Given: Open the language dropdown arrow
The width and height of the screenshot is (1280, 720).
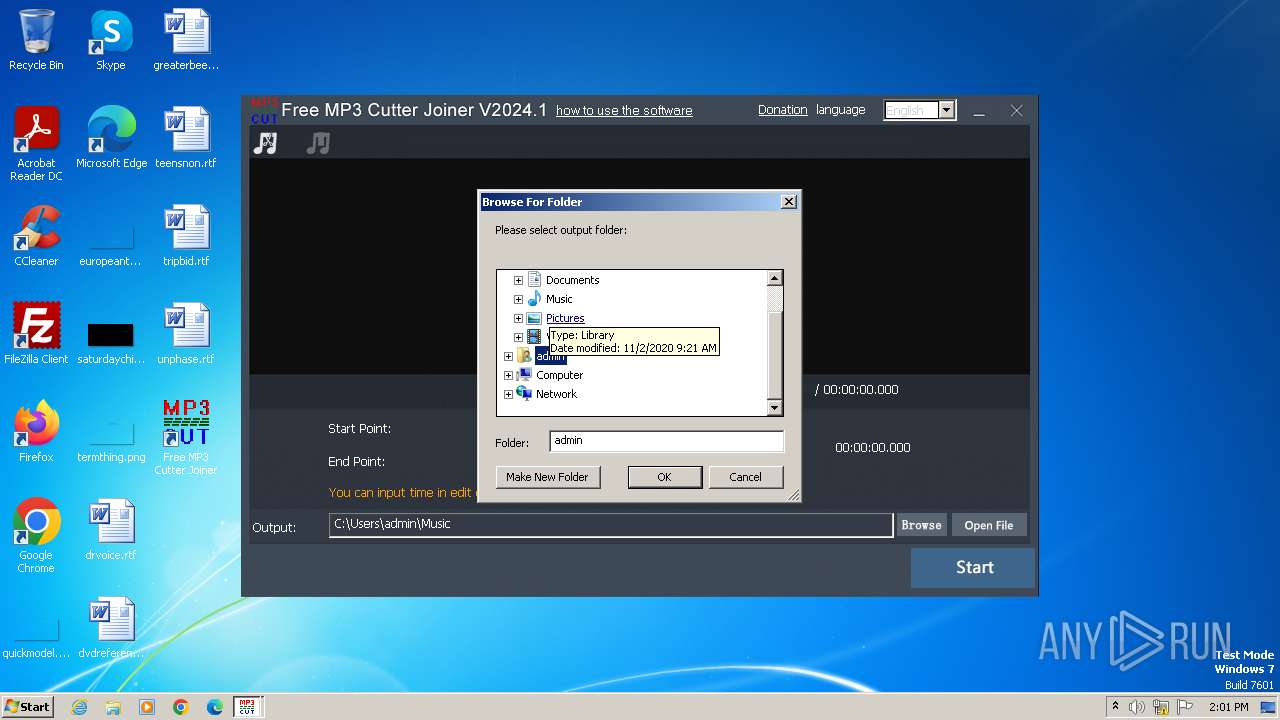Looking at the screenshot, I should click(947, 110).
